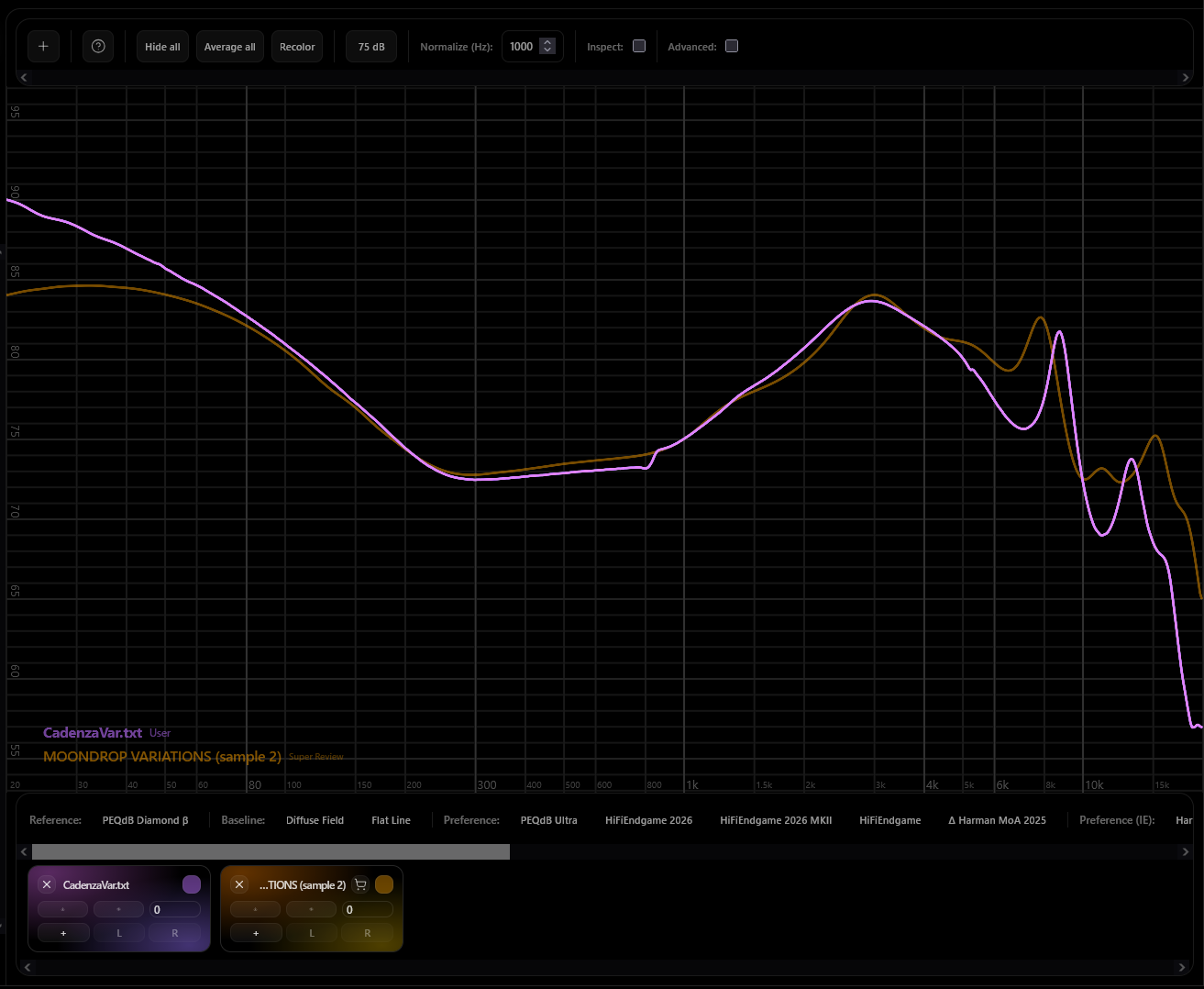Toggle the HiFiEndgame 2026 MKII target
The image size is (1204, 989).
776,820
